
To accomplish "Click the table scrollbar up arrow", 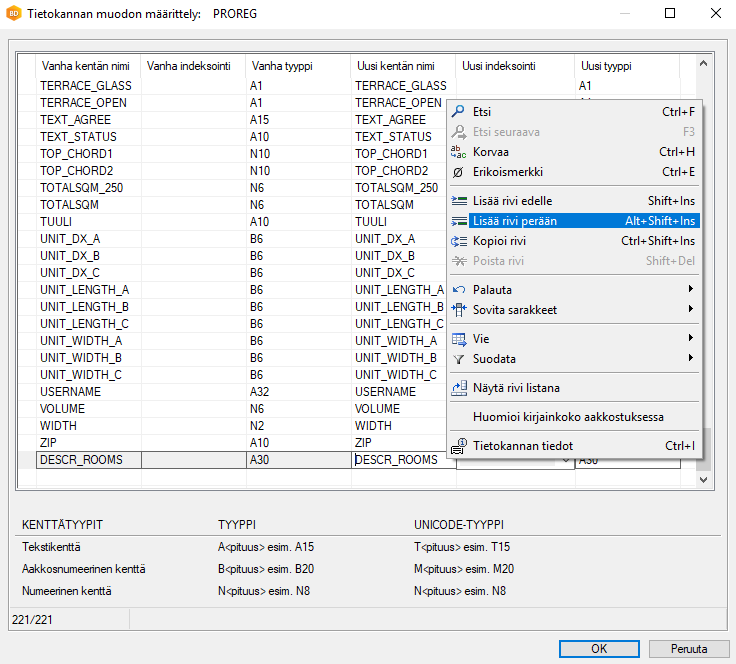I will coord(703,64).
